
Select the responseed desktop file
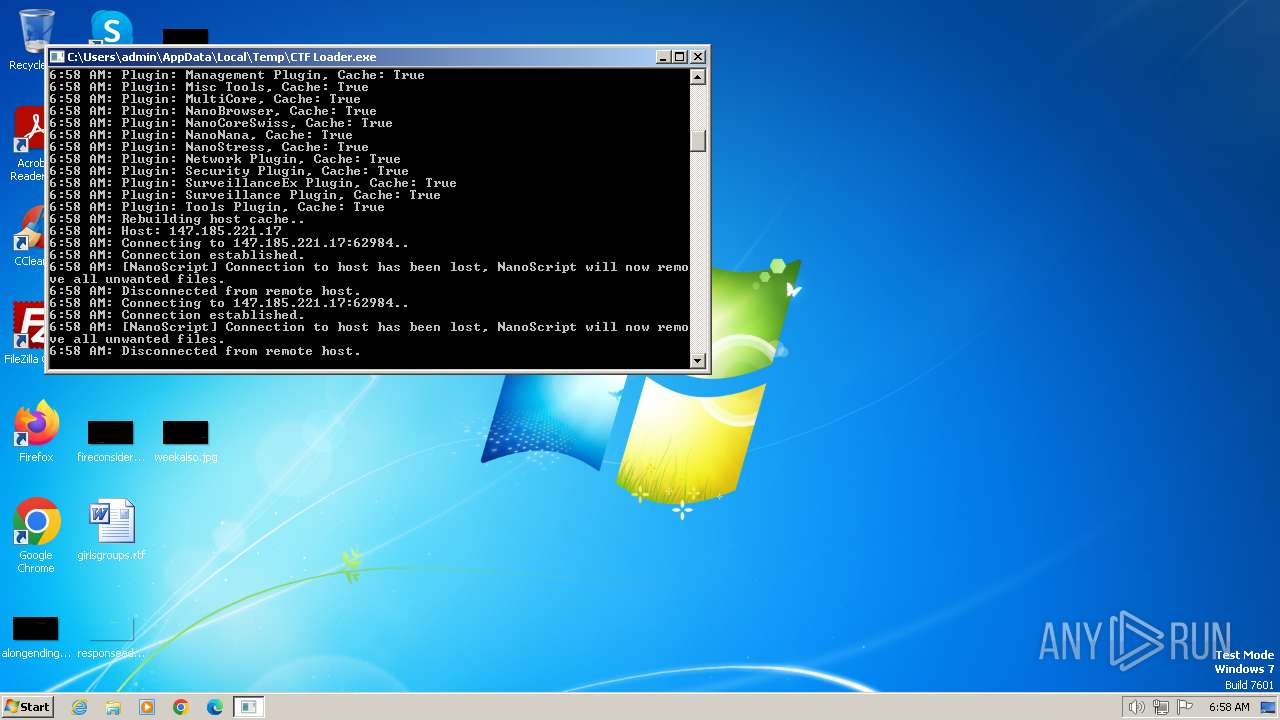(111, 637)
